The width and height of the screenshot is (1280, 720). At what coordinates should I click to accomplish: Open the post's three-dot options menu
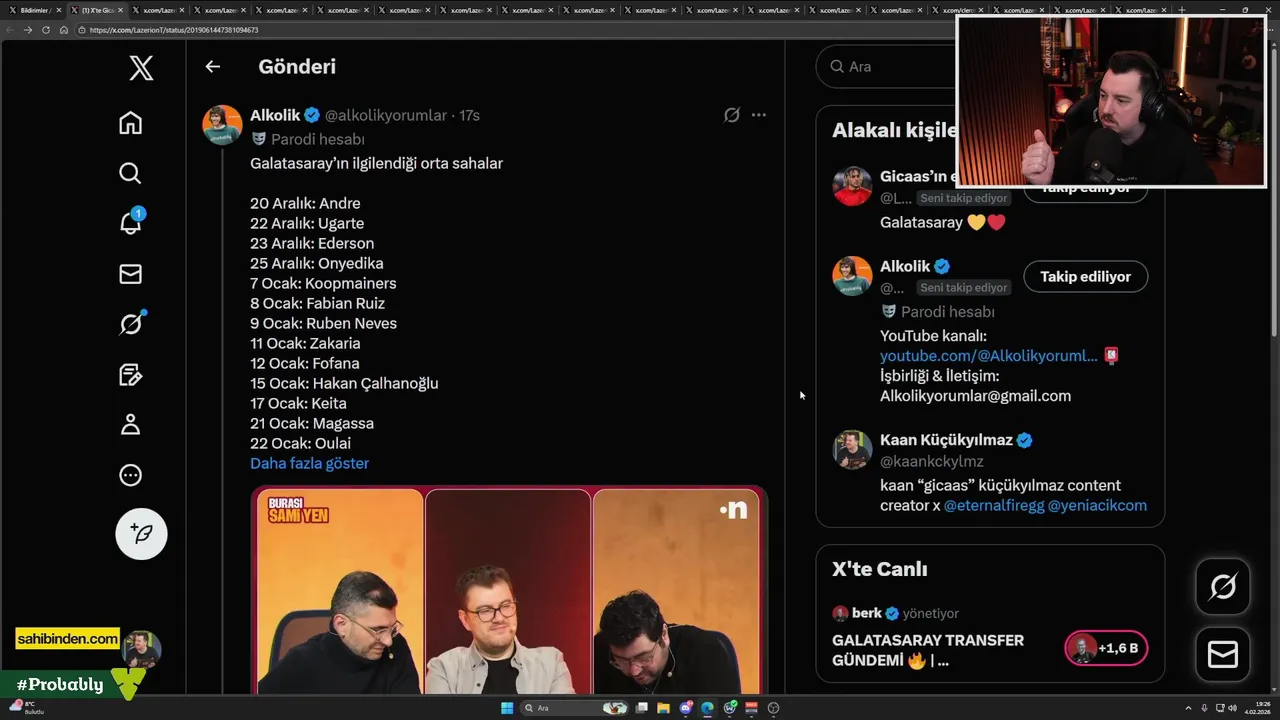tap(759, 115)
